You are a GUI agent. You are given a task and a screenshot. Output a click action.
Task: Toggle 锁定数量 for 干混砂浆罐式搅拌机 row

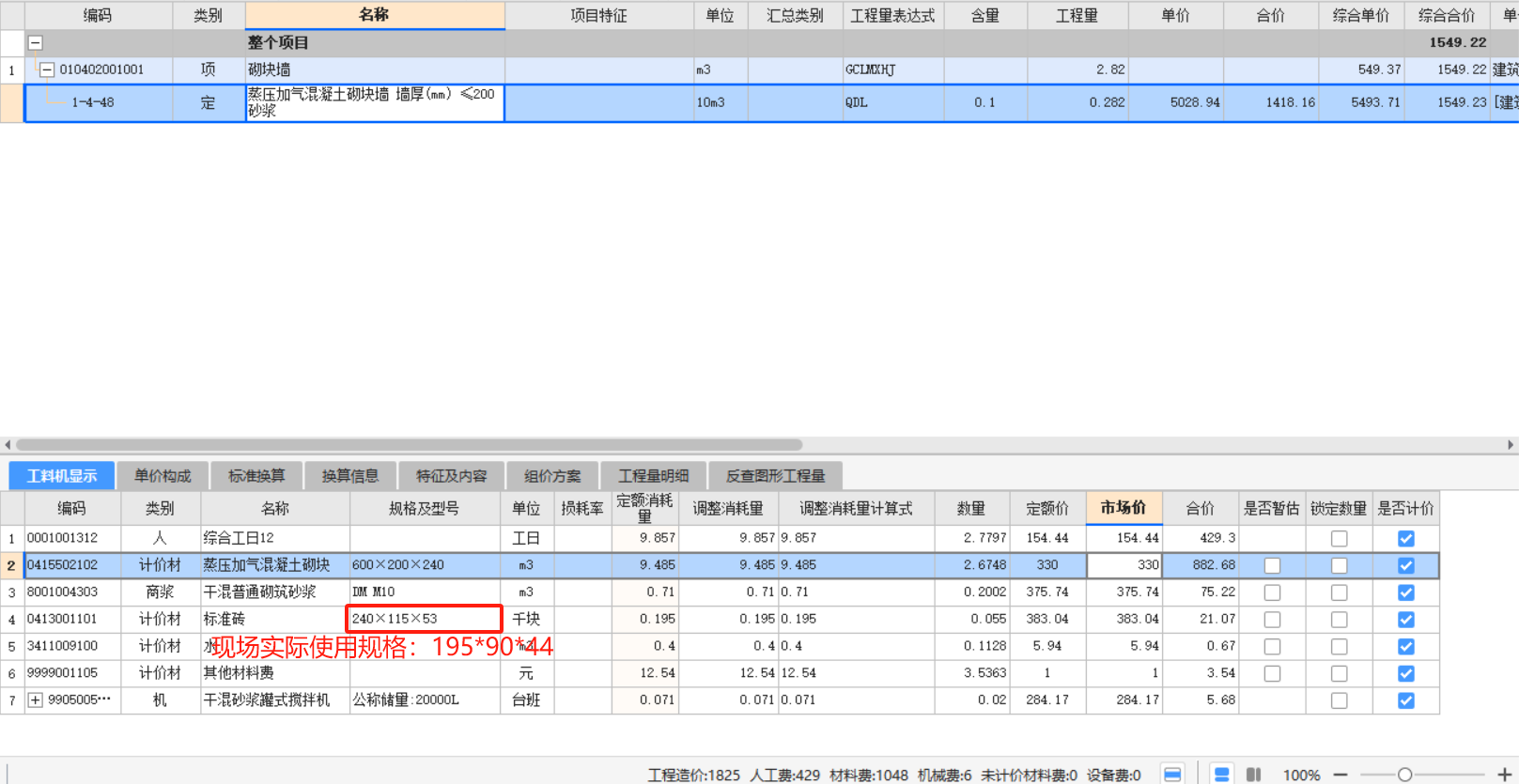pyautogui.click(x=1340, y=700)
